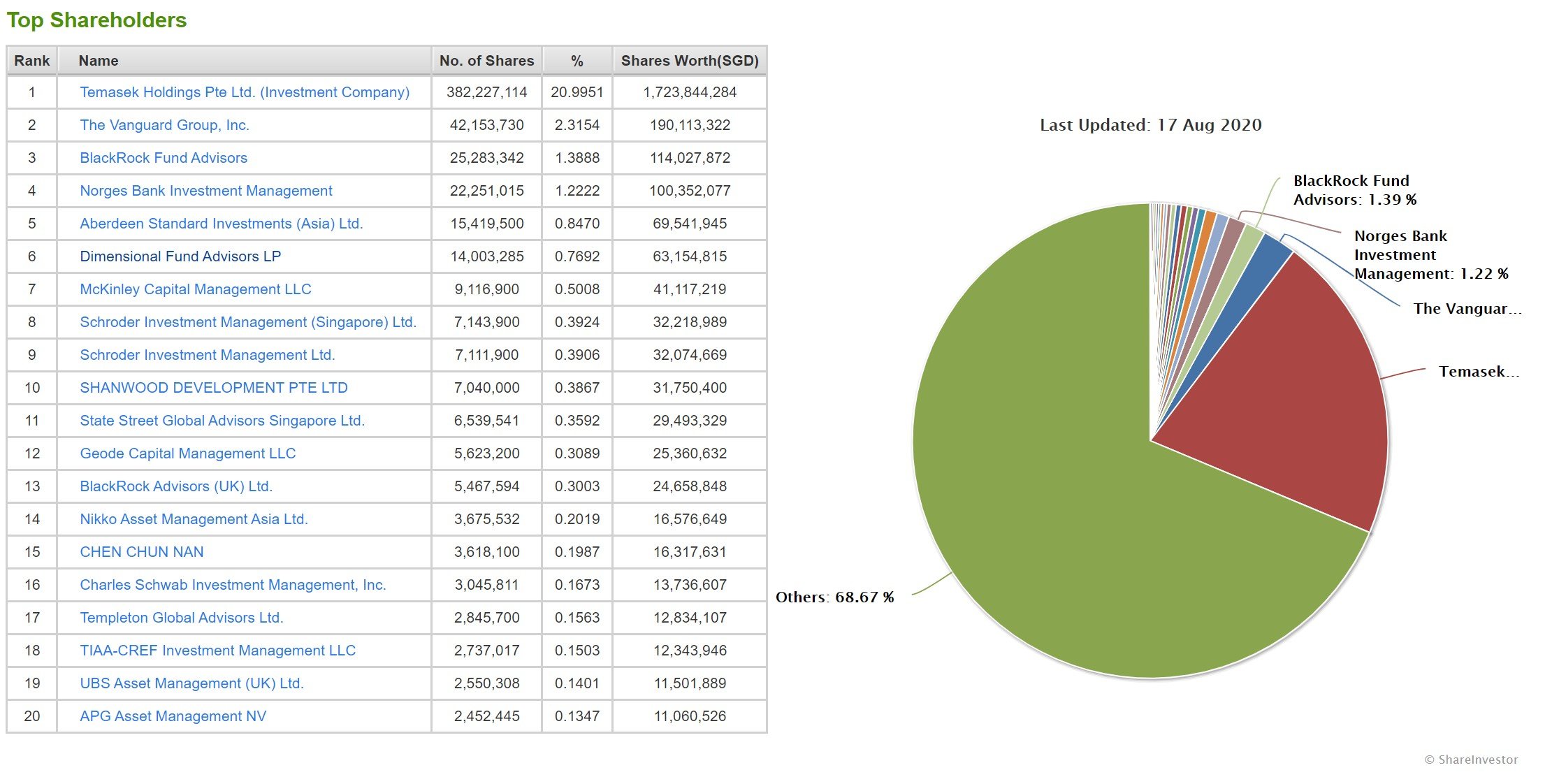Click the share count 6,539,541

[487, 421]
